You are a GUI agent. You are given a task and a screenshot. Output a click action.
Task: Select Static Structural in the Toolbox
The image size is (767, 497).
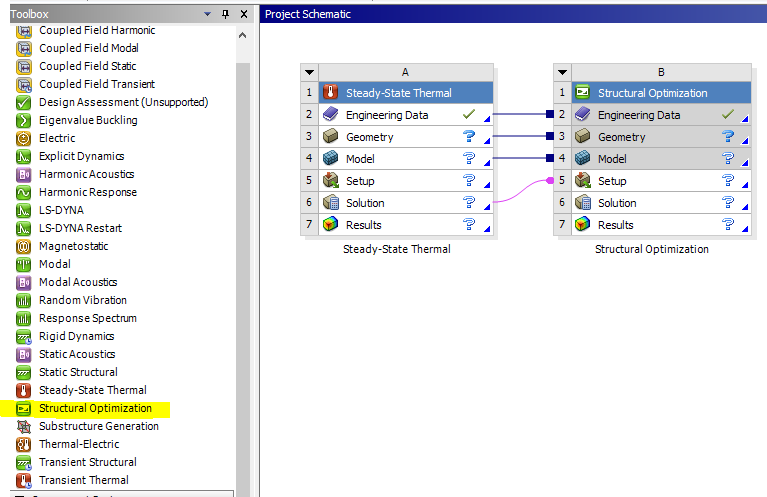click(x=77, y=372)
